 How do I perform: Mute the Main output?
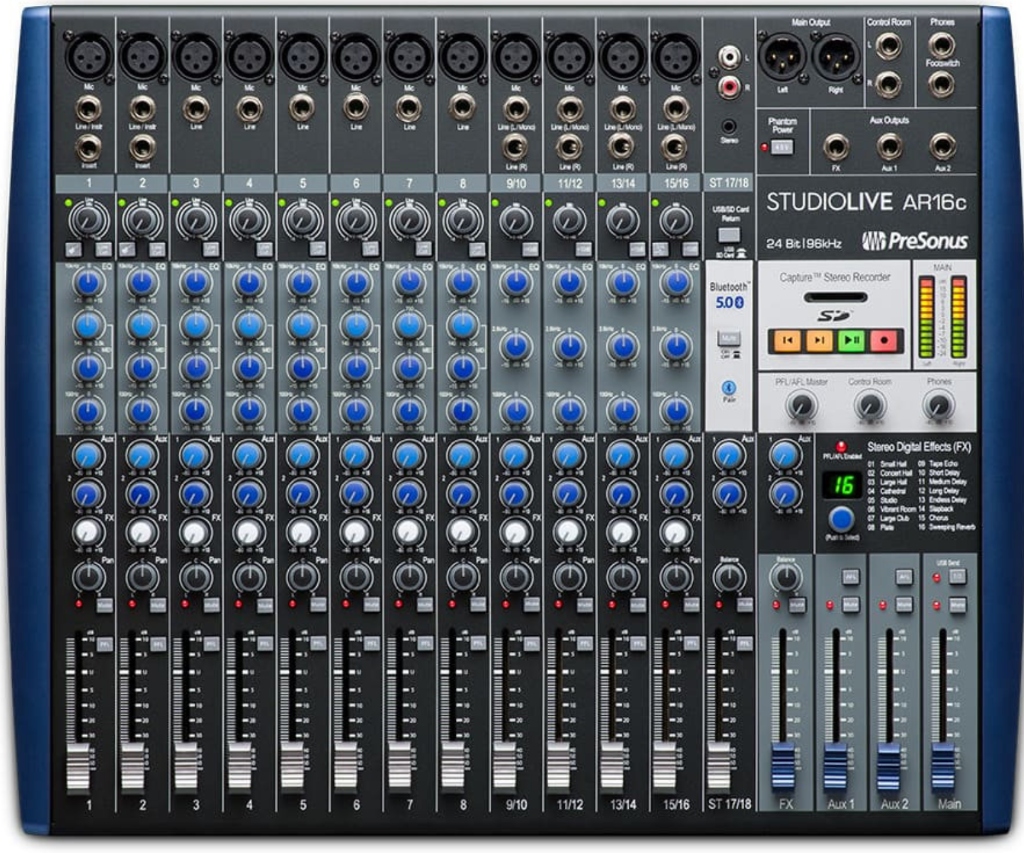point(957,605)
